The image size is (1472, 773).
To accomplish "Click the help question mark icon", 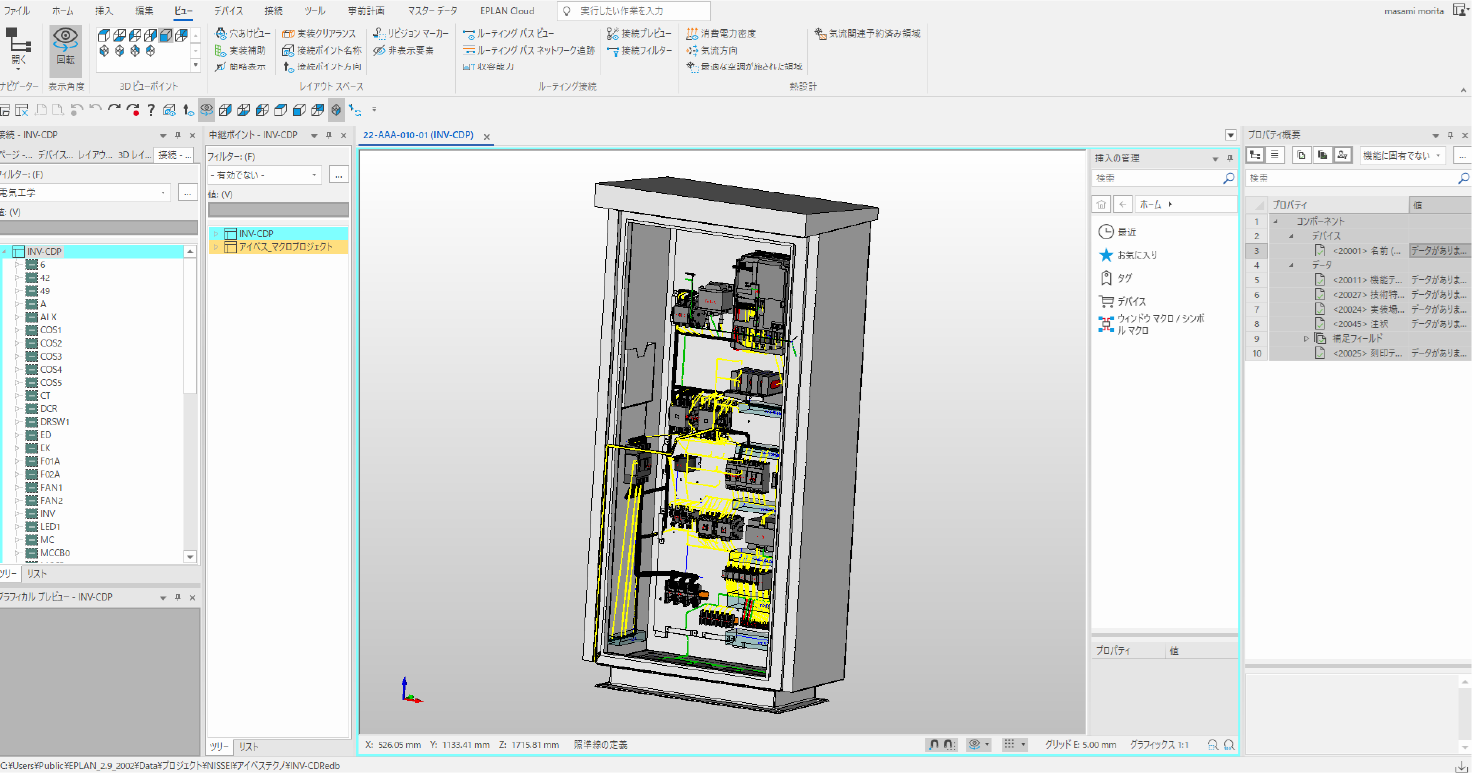I will point(151,110).
